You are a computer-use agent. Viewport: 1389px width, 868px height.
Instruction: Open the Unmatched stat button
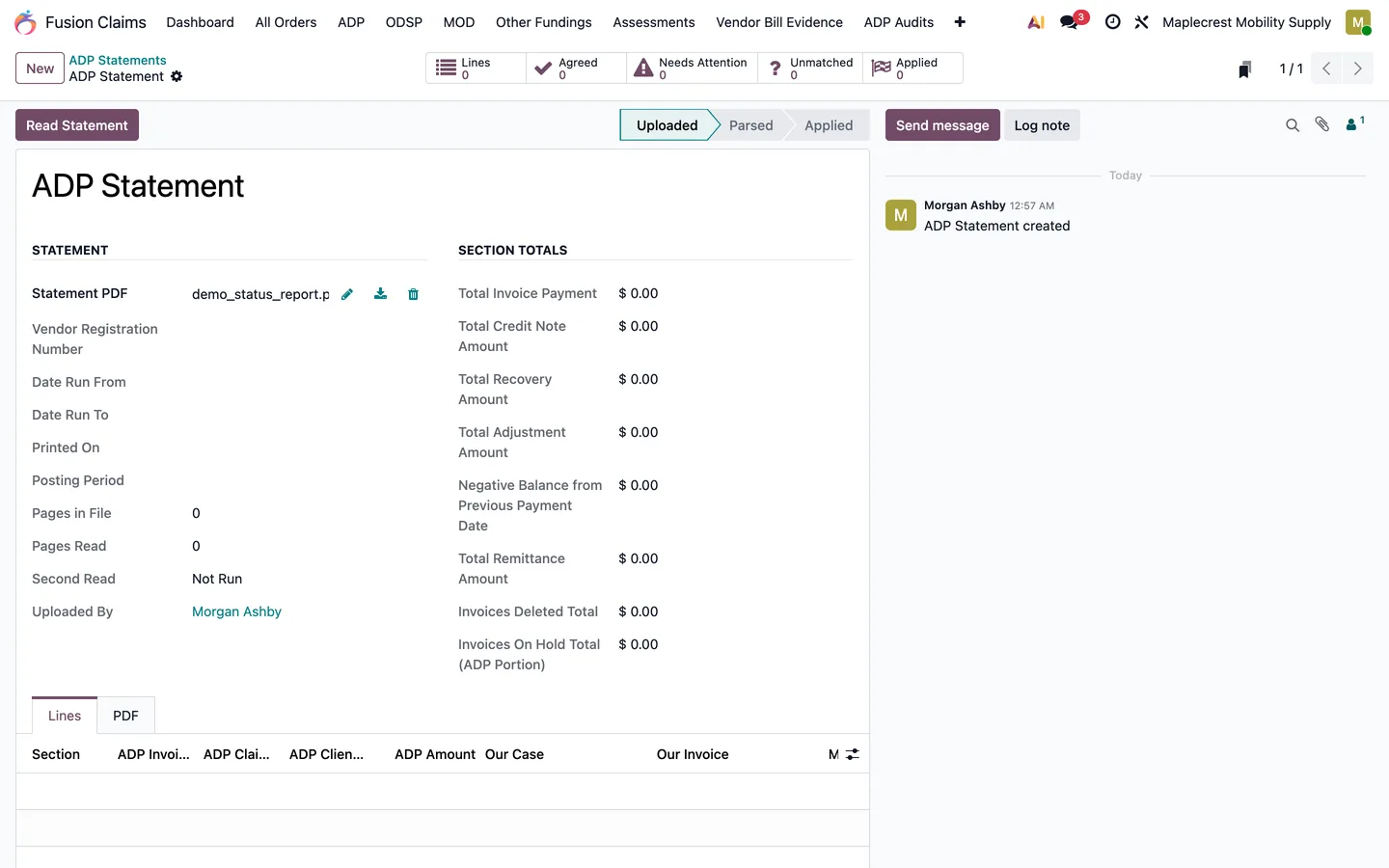coord(810,68)
